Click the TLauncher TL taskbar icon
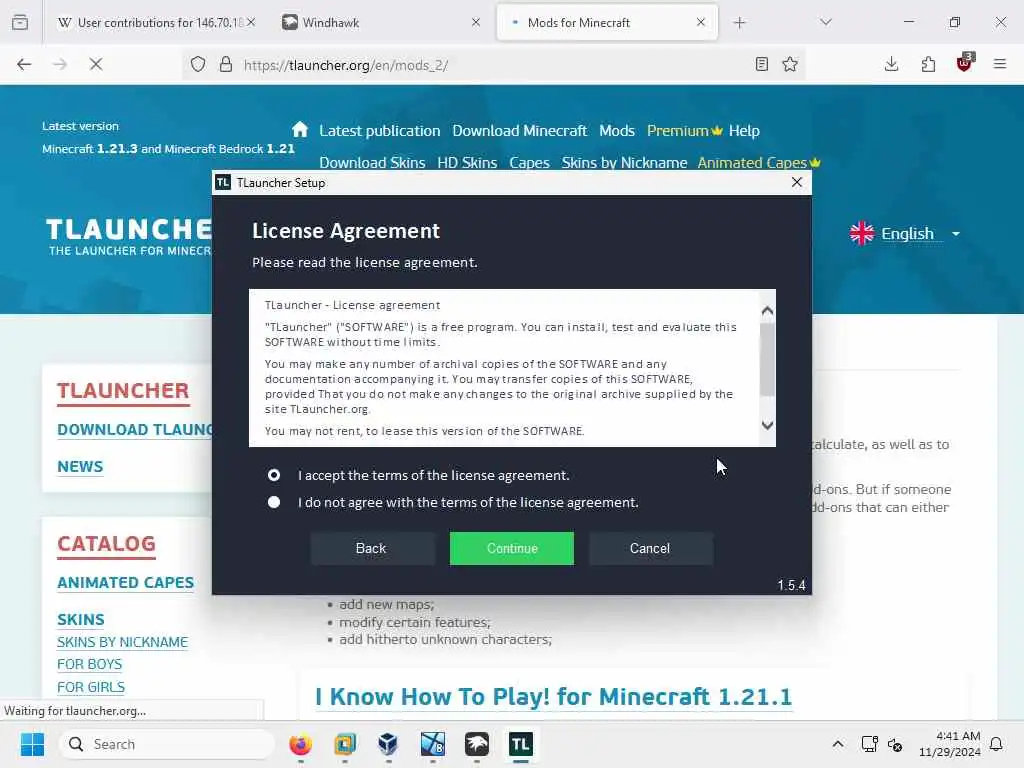 point(520,744)
